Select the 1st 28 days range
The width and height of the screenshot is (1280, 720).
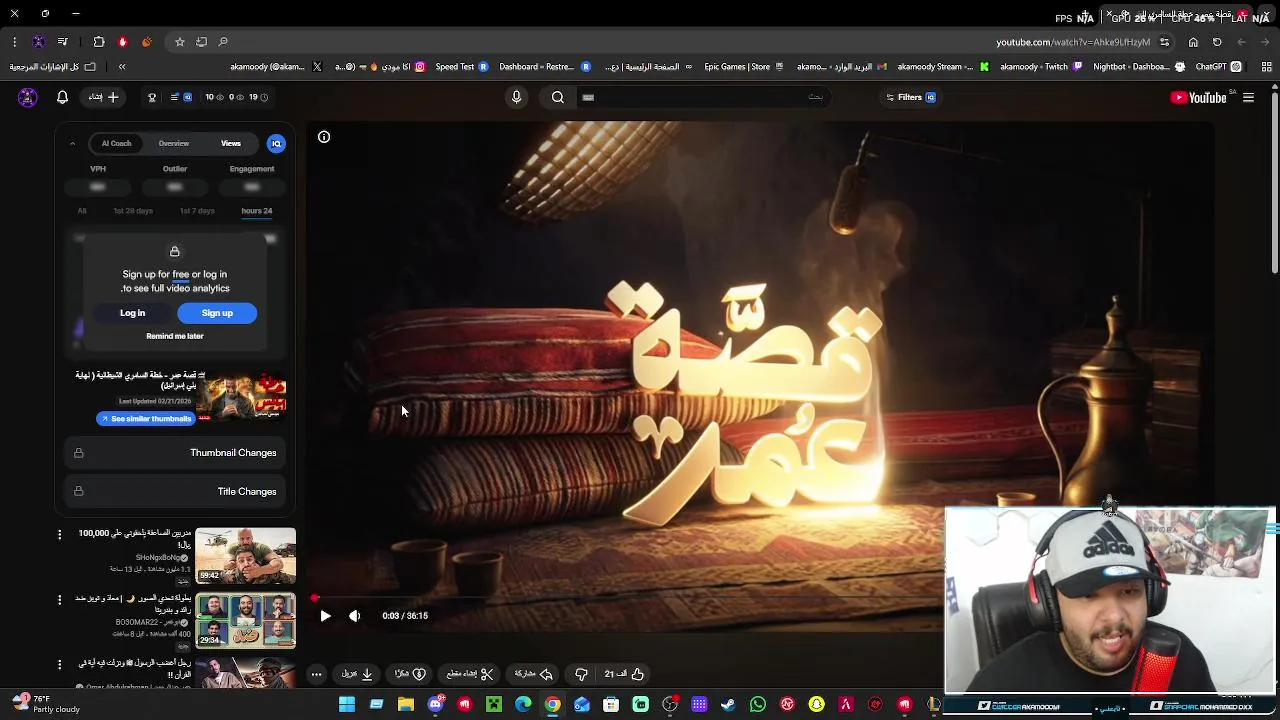coord(133,211)
